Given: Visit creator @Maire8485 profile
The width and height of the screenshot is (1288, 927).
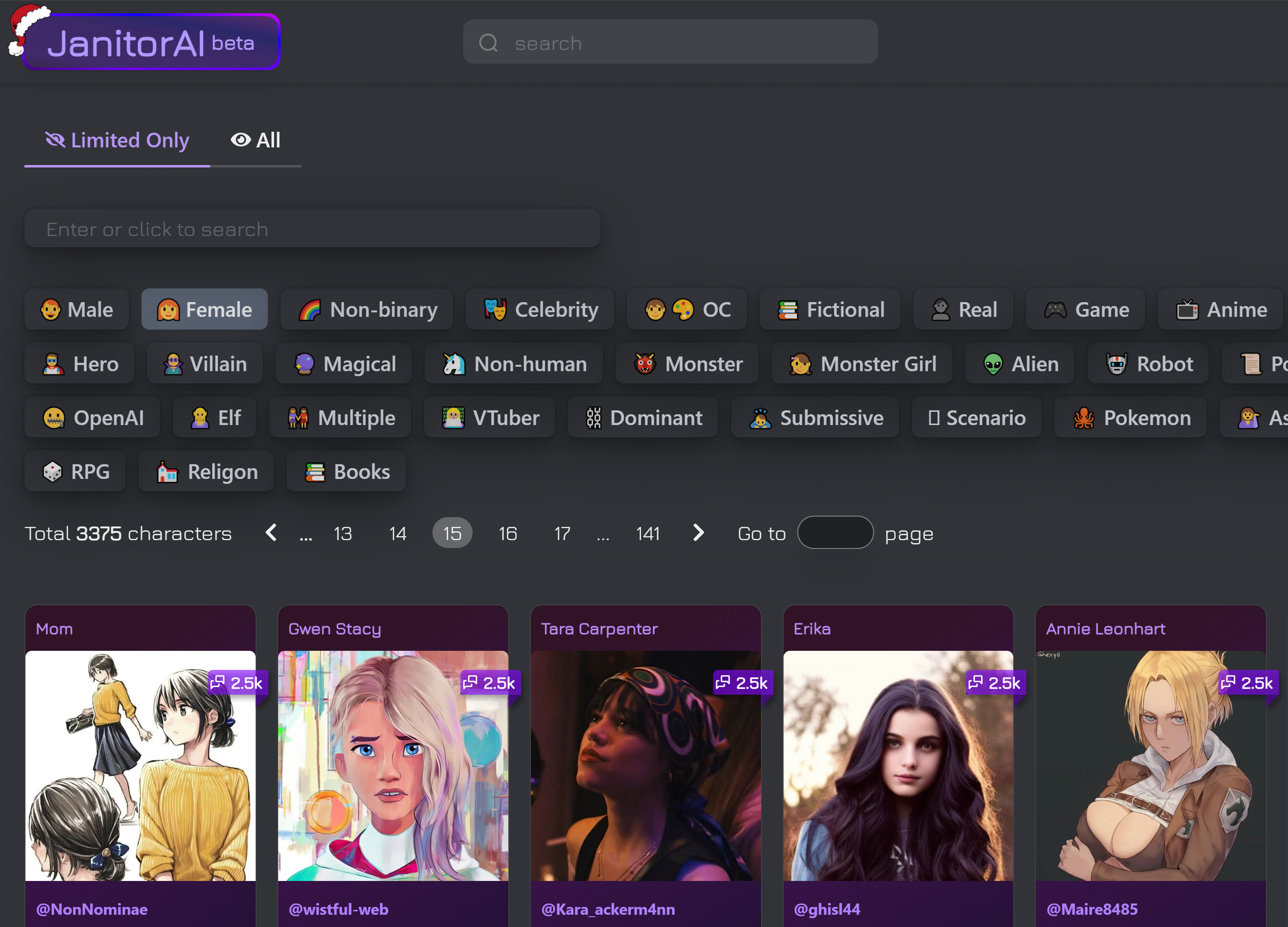Looking at the screenshot, I should pyautogui.click(x=1092, y=909).
